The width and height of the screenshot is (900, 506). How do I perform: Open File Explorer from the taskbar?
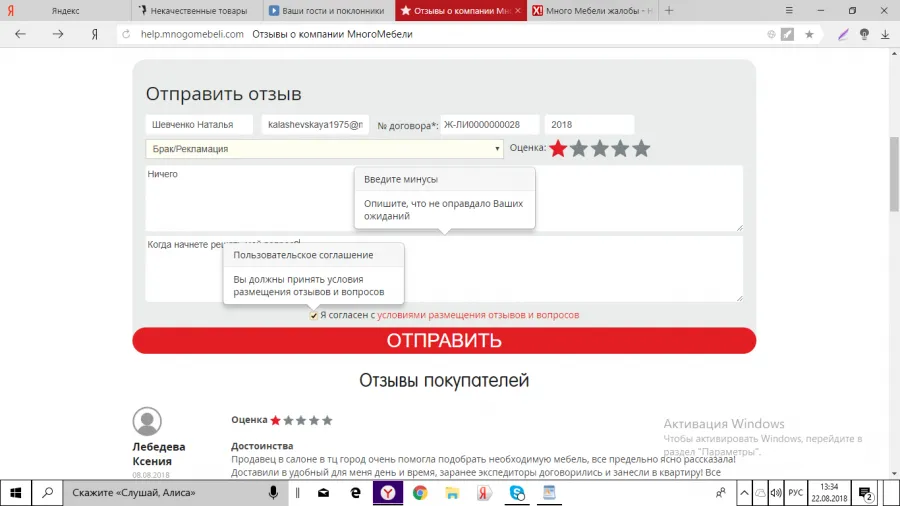click(452, 492)
